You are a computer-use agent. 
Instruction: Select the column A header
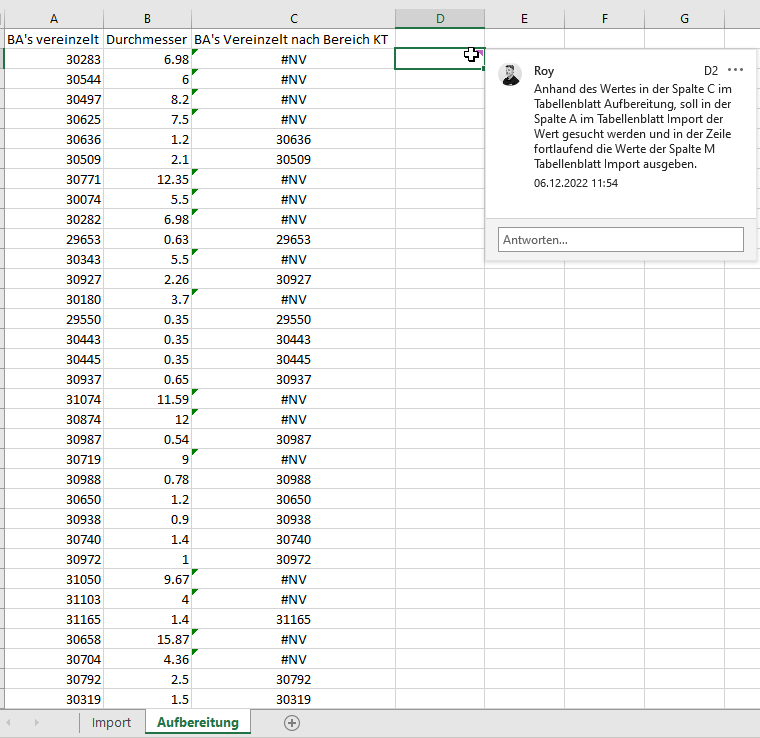(x=54, y=18)
